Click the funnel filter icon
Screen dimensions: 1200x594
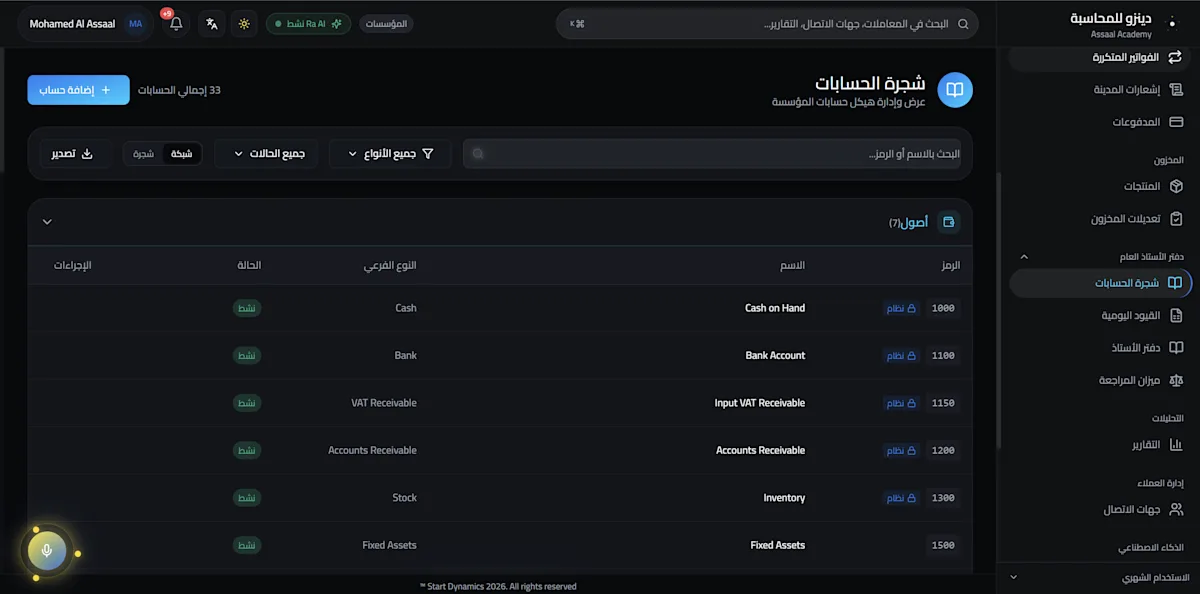(x=428, y=154)
